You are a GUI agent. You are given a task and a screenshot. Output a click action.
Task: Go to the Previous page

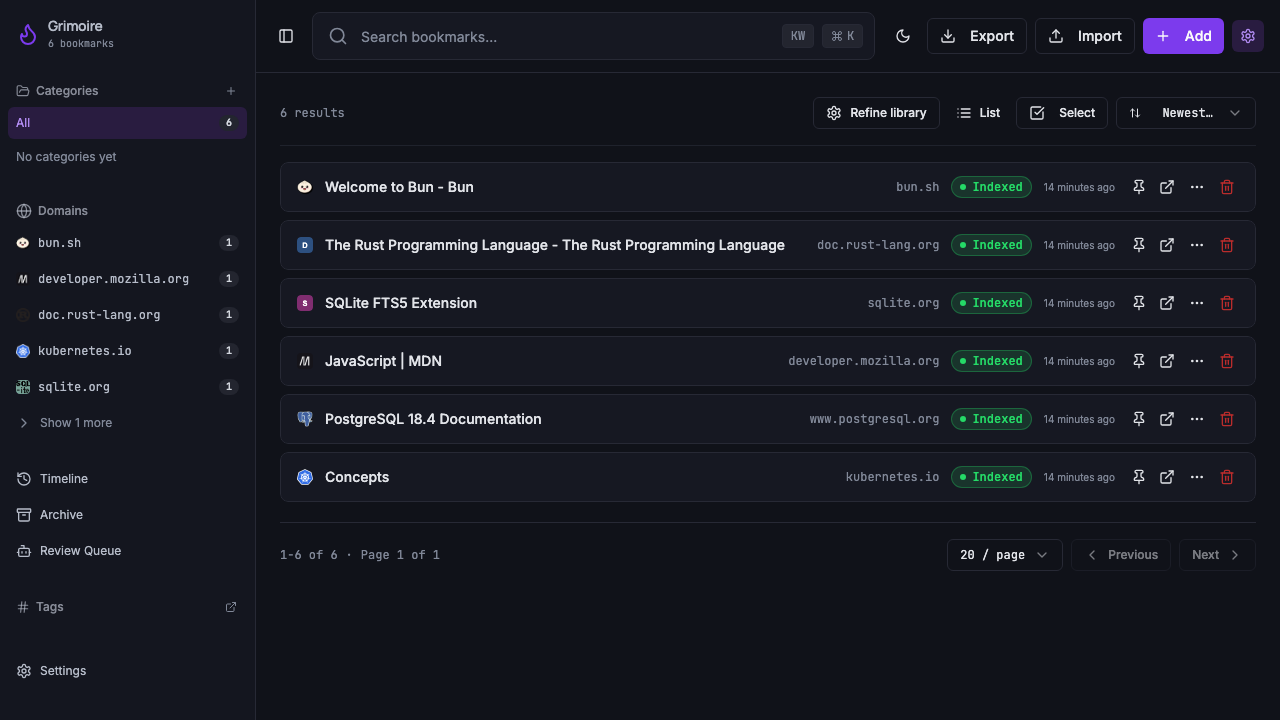(1121, 555)
